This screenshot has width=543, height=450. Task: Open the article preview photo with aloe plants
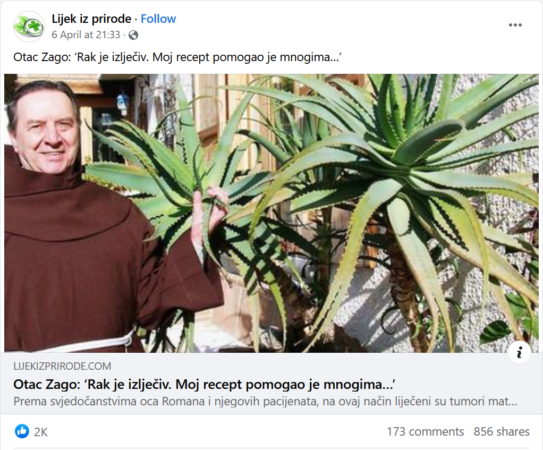point(272,213)
